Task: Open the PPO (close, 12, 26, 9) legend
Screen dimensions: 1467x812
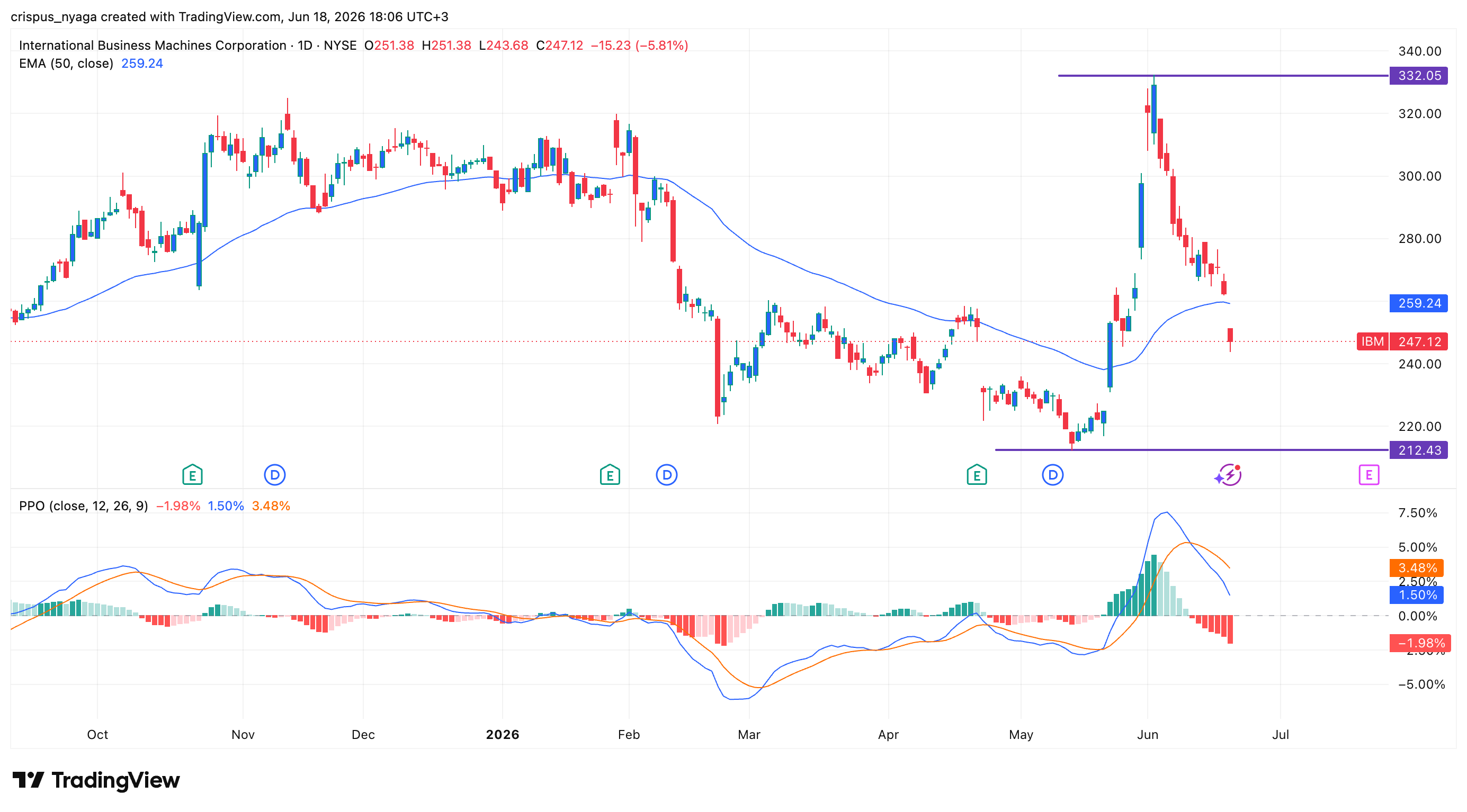Action: [83, 506]
